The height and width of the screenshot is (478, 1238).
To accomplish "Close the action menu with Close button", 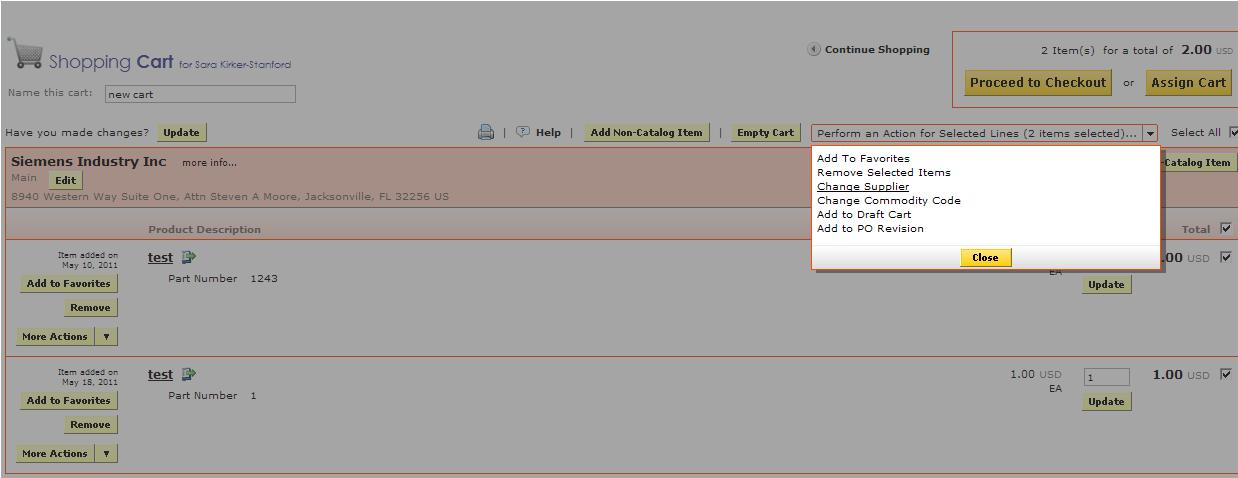I will (x=985, y=258).
